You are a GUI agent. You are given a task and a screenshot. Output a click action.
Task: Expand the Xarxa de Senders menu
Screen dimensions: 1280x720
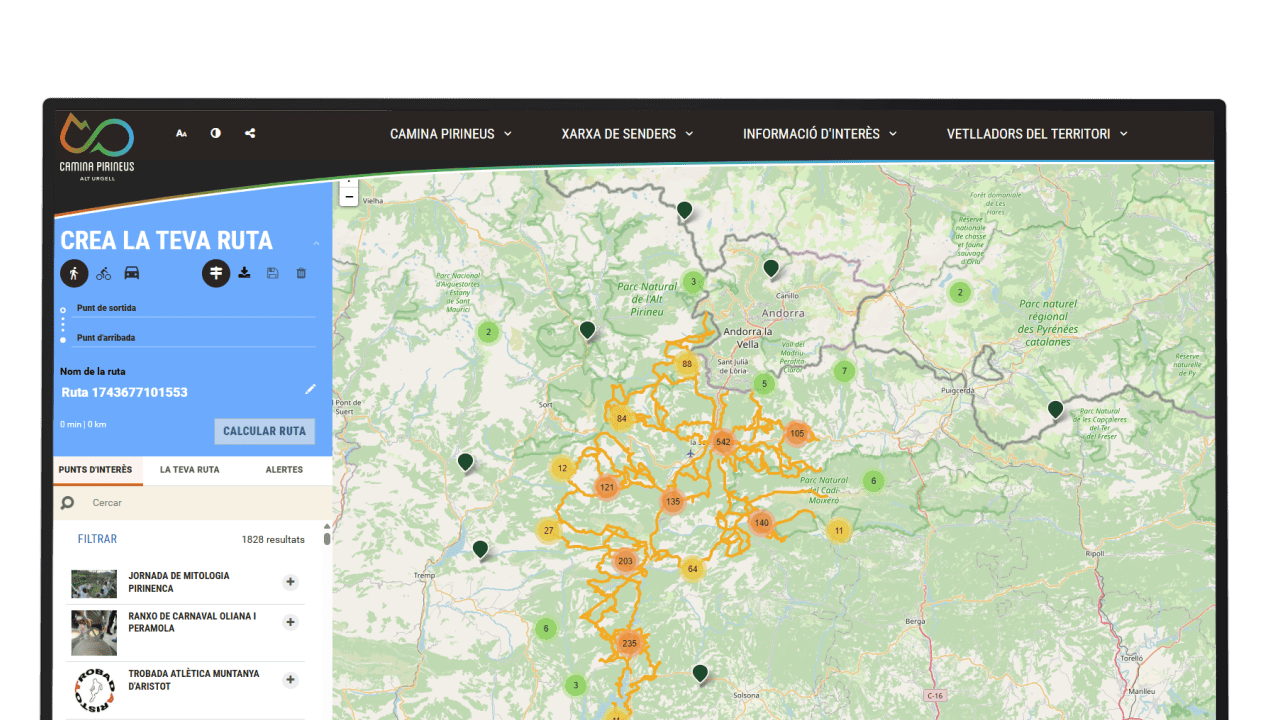[627, 134]
